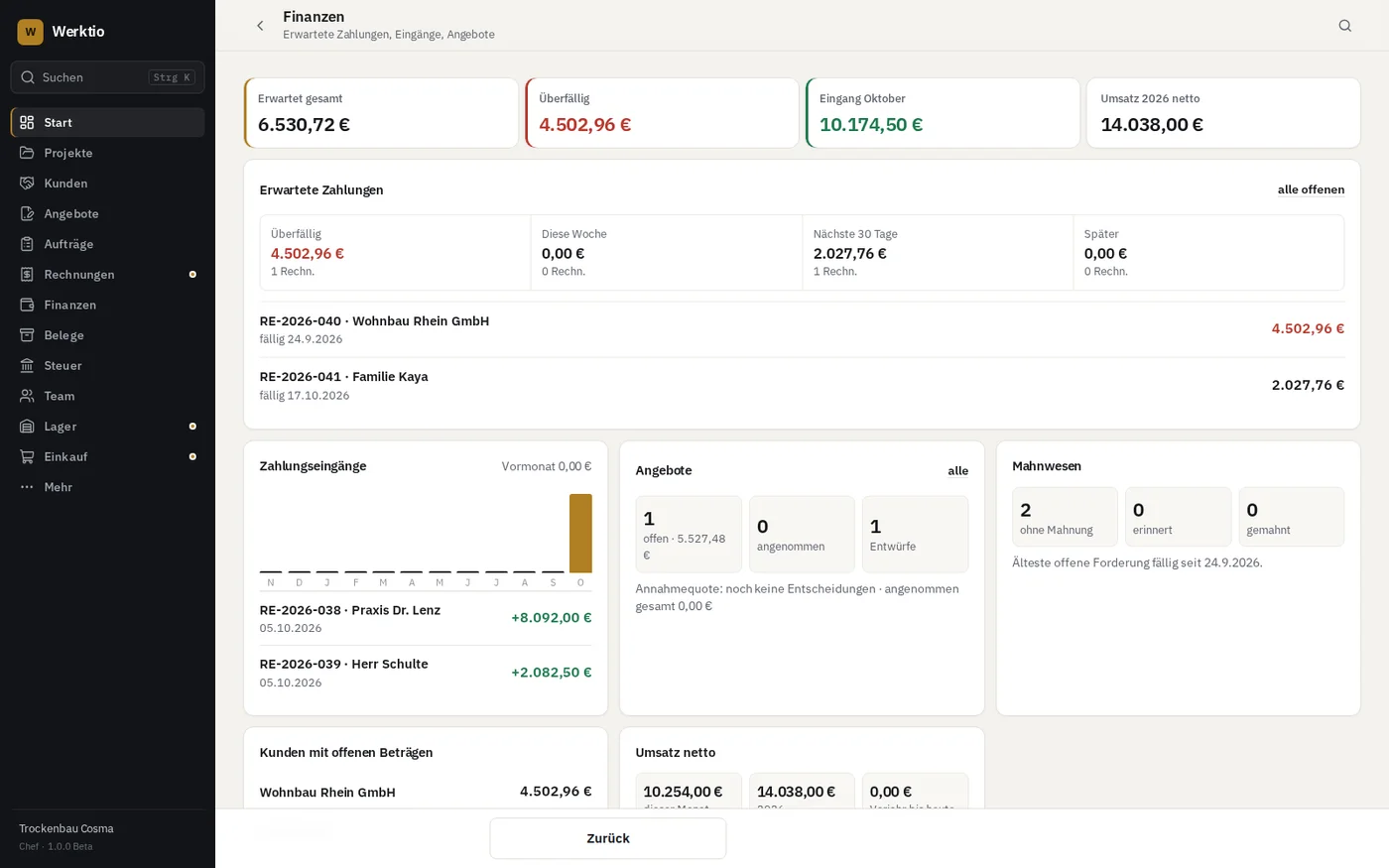Click the 'ohne Mahnung' tile
The image size is (1389, 868).
(1065, 517)
